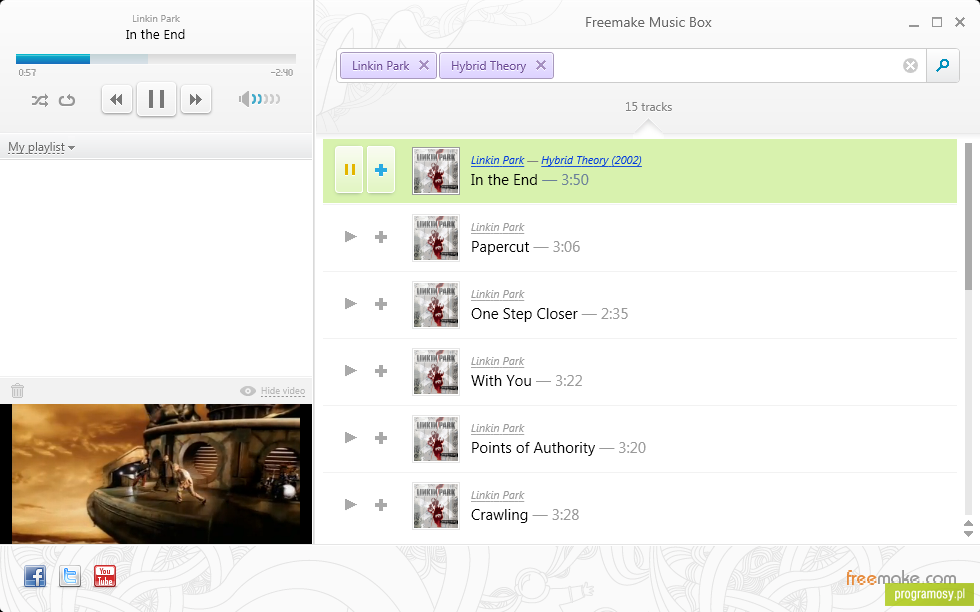The width and height of the screenshot is (980, 612).
Task: Select the Crawling track title
Action: click(x=499, y=515)
